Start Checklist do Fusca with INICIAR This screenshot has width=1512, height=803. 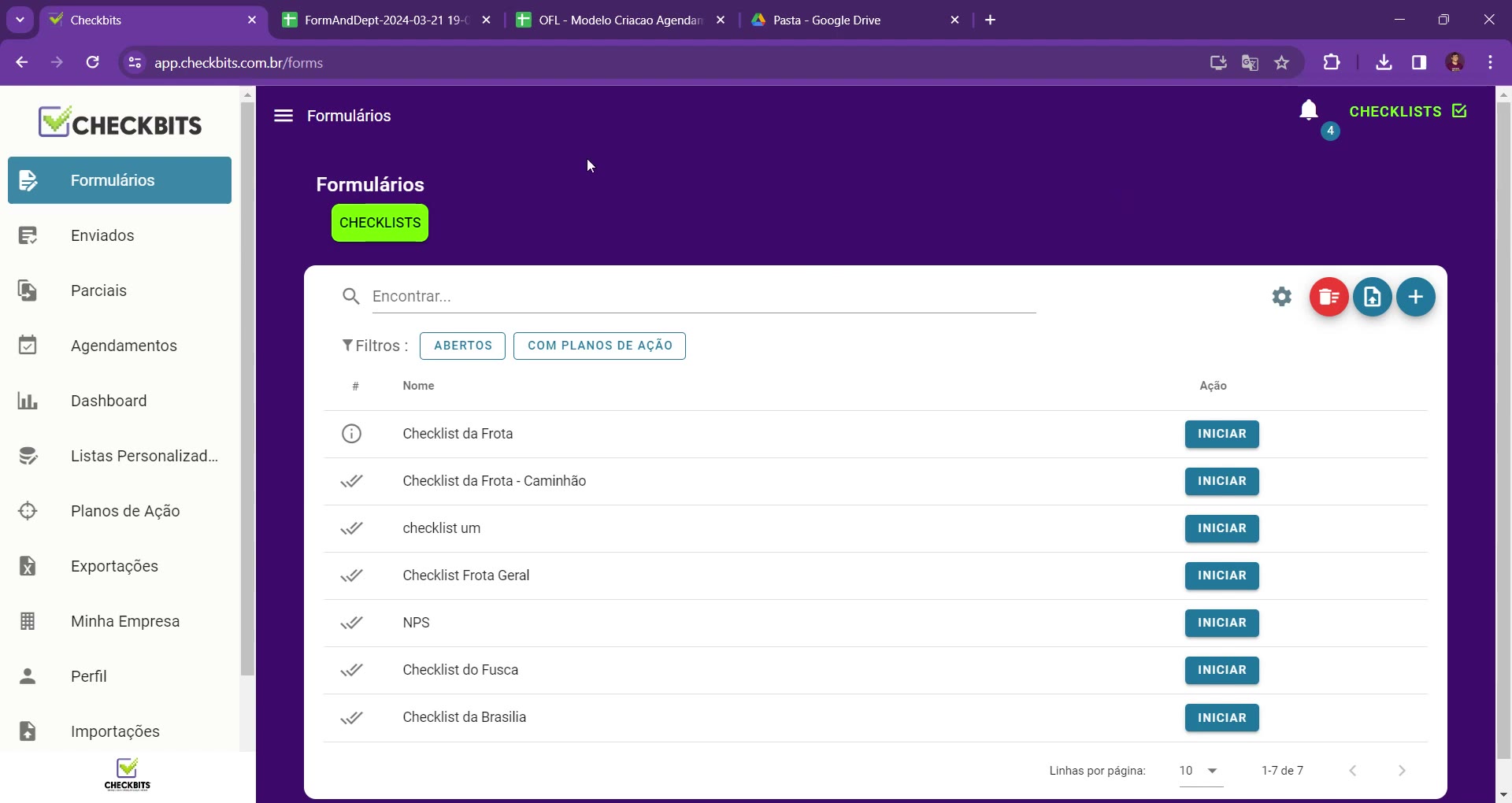(x=1222, y=670)
